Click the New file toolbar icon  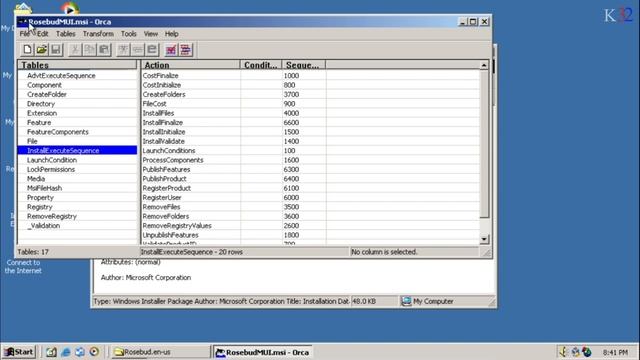coord(27,50)
